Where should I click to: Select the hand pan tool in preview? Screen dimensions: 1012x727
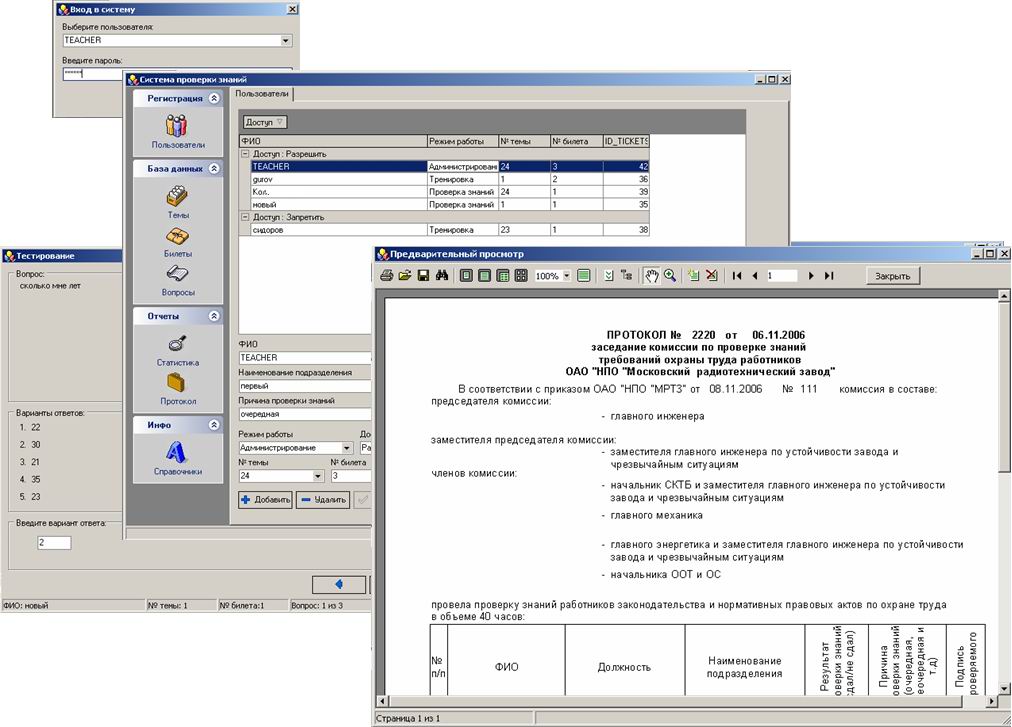tap(652, 276)
